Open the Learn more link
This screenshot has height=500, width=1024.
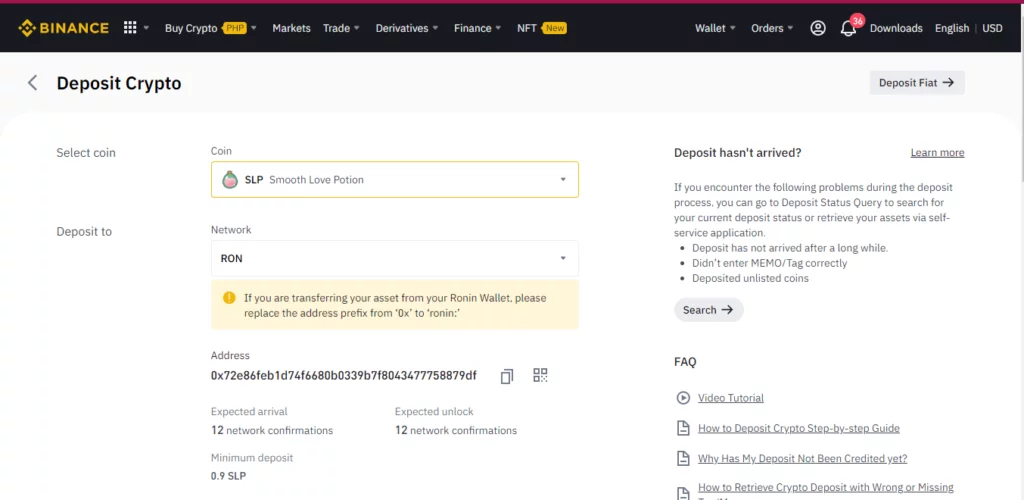[937, 153]
